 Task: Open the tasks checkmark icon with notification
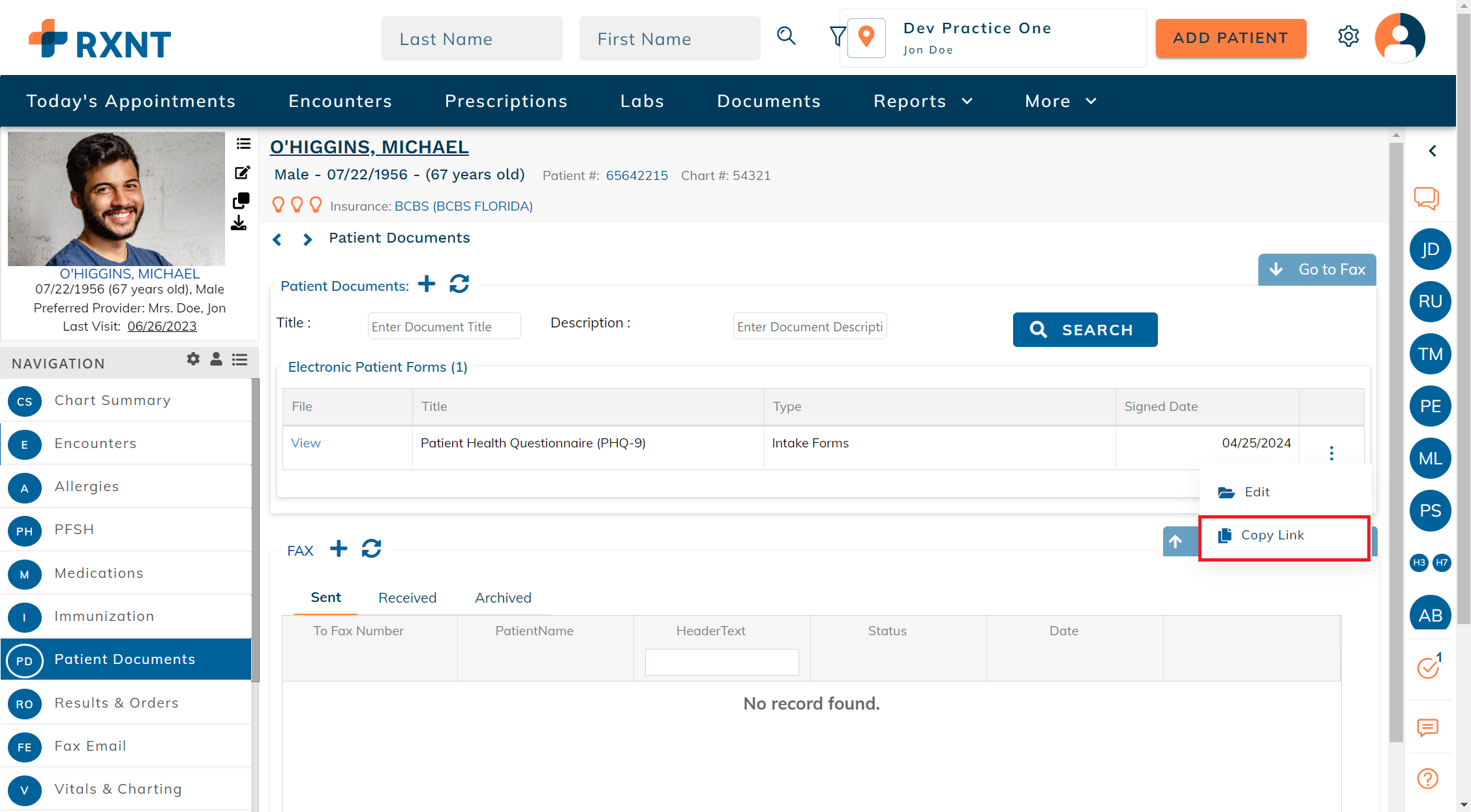(x=1429, y=667)
